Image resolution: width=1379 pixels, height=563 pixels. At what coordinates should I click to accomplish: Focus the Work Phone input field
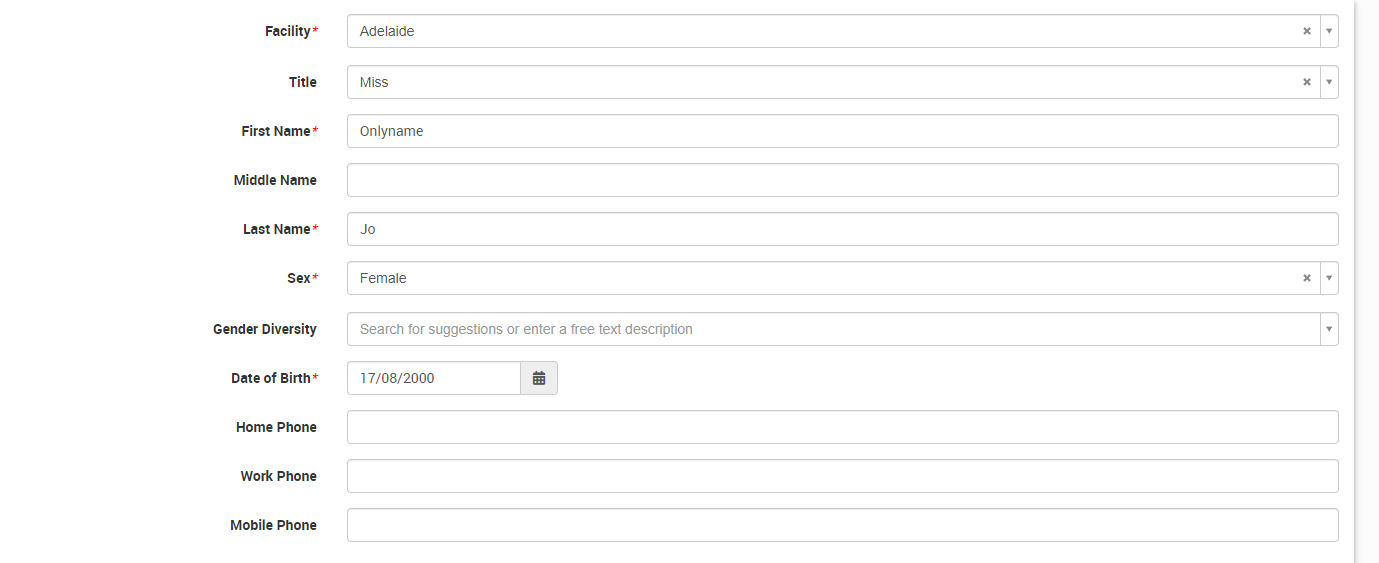coord(842,476)
